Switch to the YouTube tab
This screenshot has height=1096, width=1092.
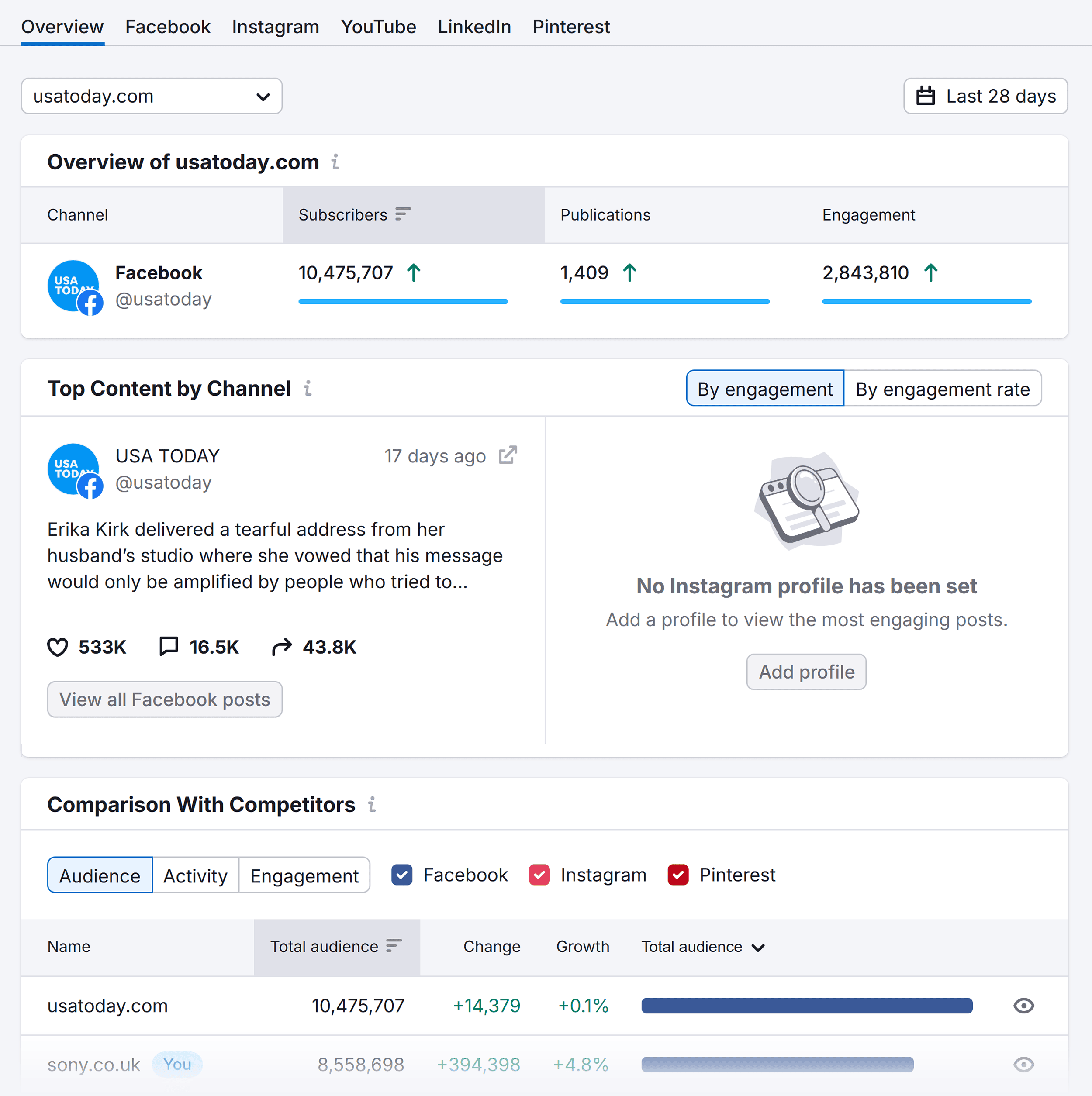click(x=378, y=26)
